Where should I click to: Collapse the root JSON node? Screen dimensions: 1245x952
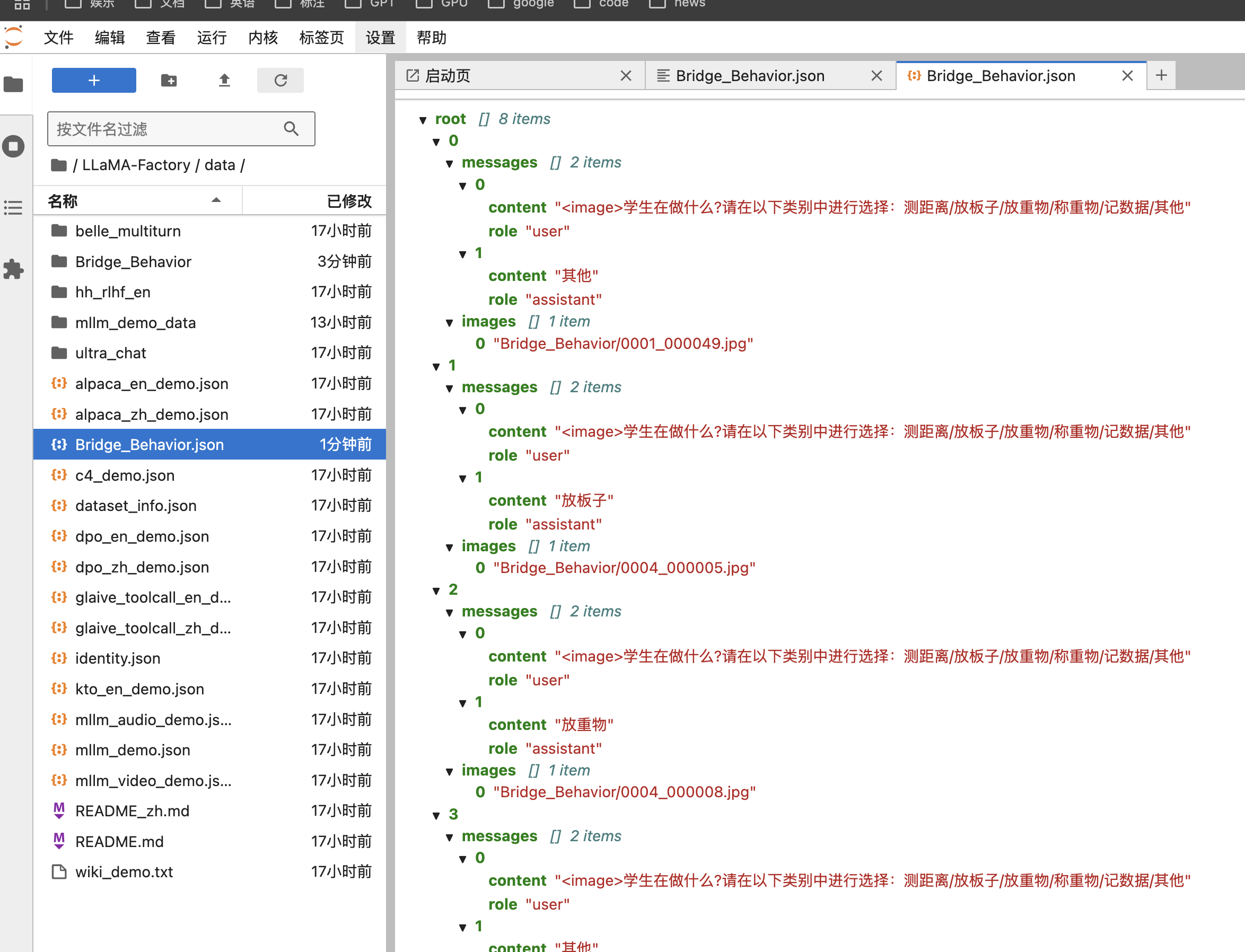tap(423, 120)
